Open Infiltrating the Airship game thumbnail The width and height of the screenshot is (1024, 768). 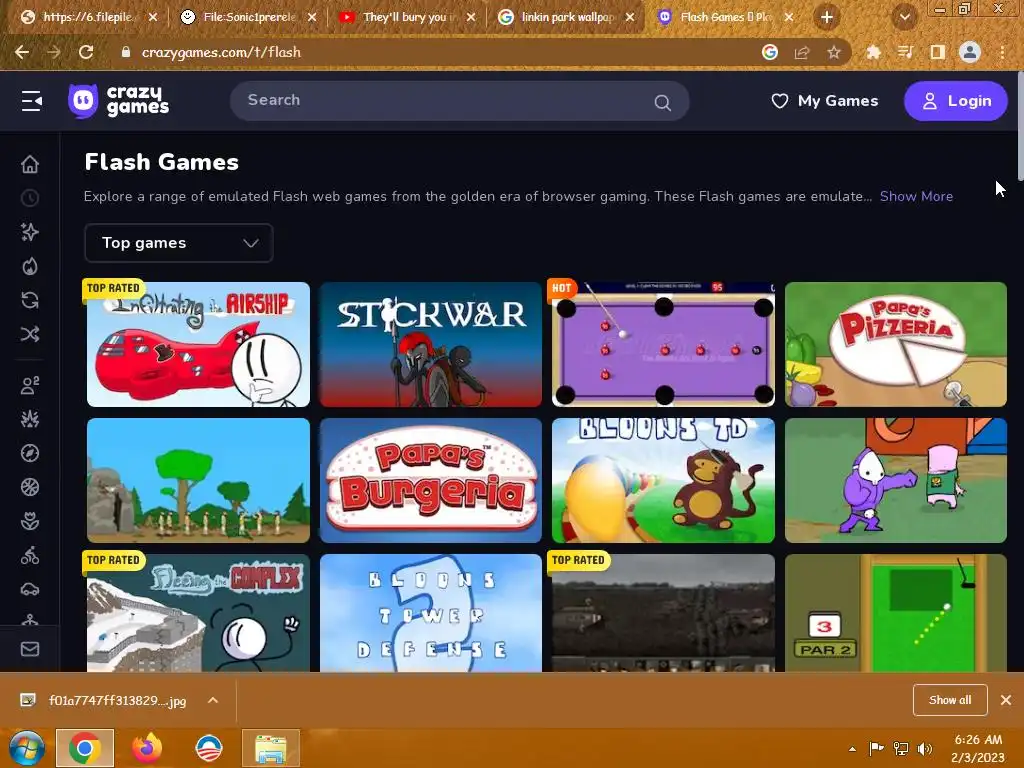point(199,344)
